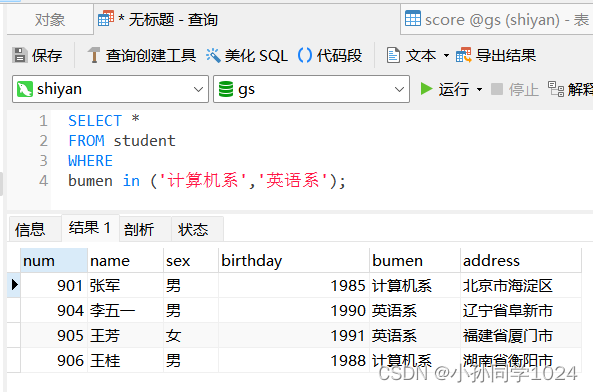
Task: Select the 结果 1 tab
Action: (x=90, y=228)
